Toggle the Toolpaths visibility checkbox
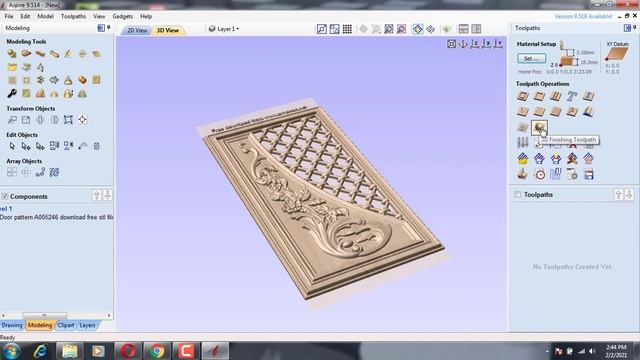Viewport: 640px width, 360px height. (x=518, y=195)
